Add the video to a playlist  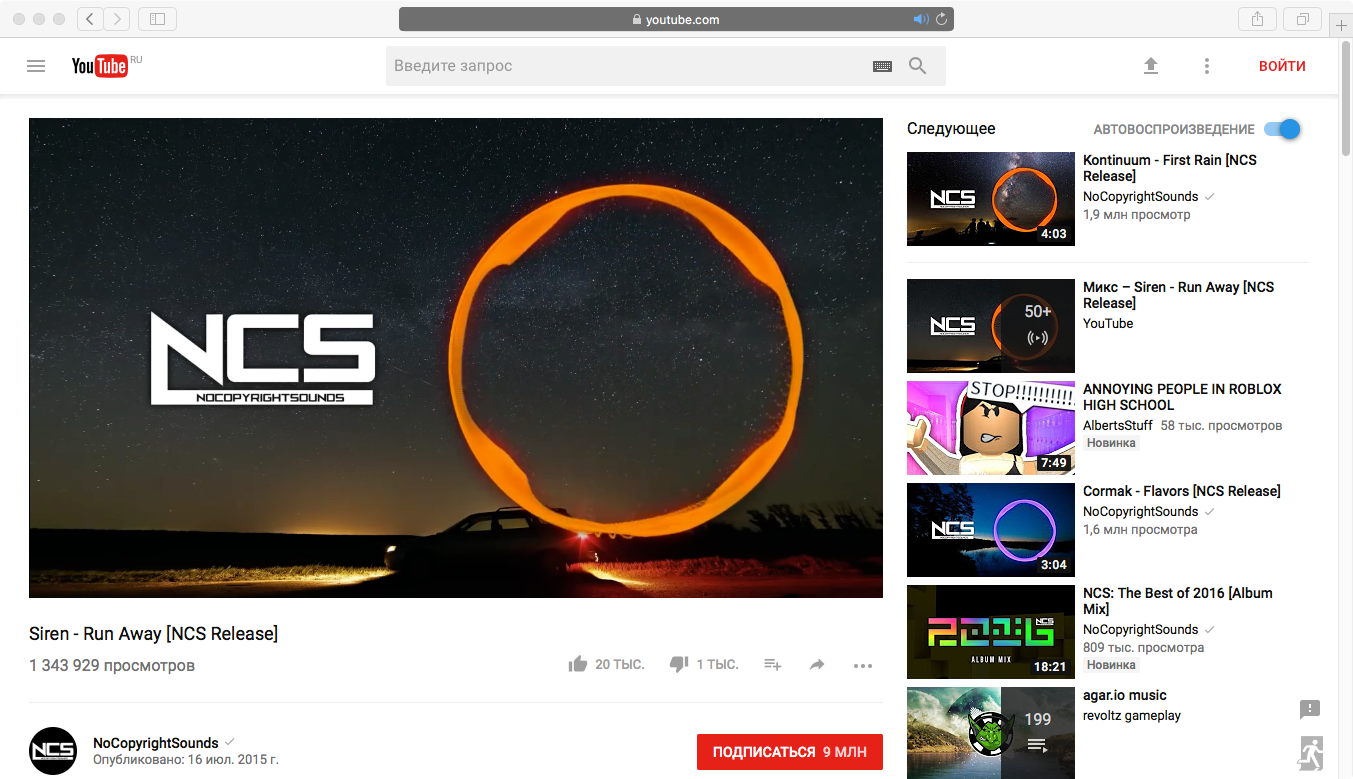pyautogui.click(x=772, y=665)
